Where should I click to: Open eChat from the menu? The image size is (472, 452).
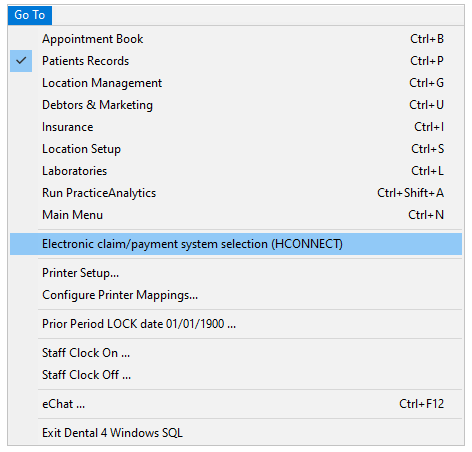pyautogui.click(x=236, y=404)
